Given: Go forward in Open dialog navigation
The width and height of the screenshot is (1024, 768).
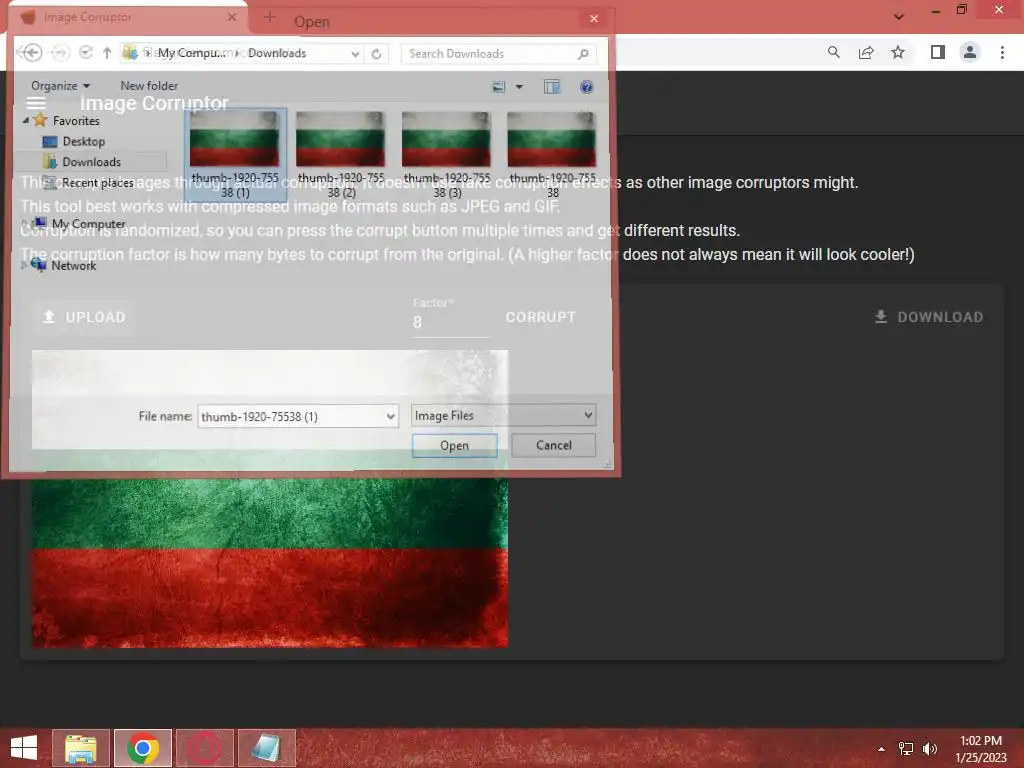Looking at the screenshot, I should pyautogui.click(x=60, y=53).
